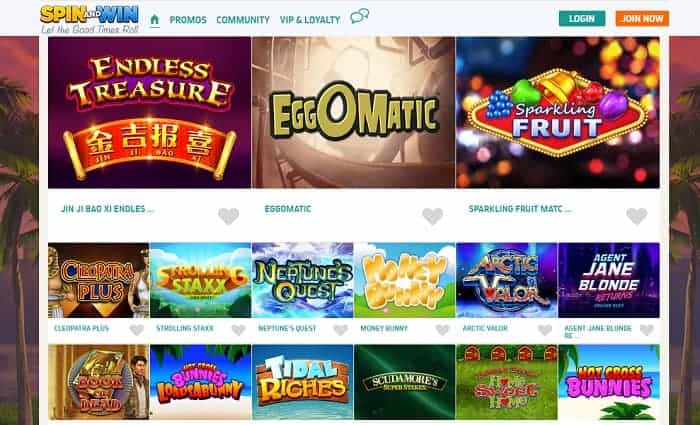Image resolution: width=700 pixels, height=425 pixels.
Task: Open the Promos menu item
Action: pos(188,20)
